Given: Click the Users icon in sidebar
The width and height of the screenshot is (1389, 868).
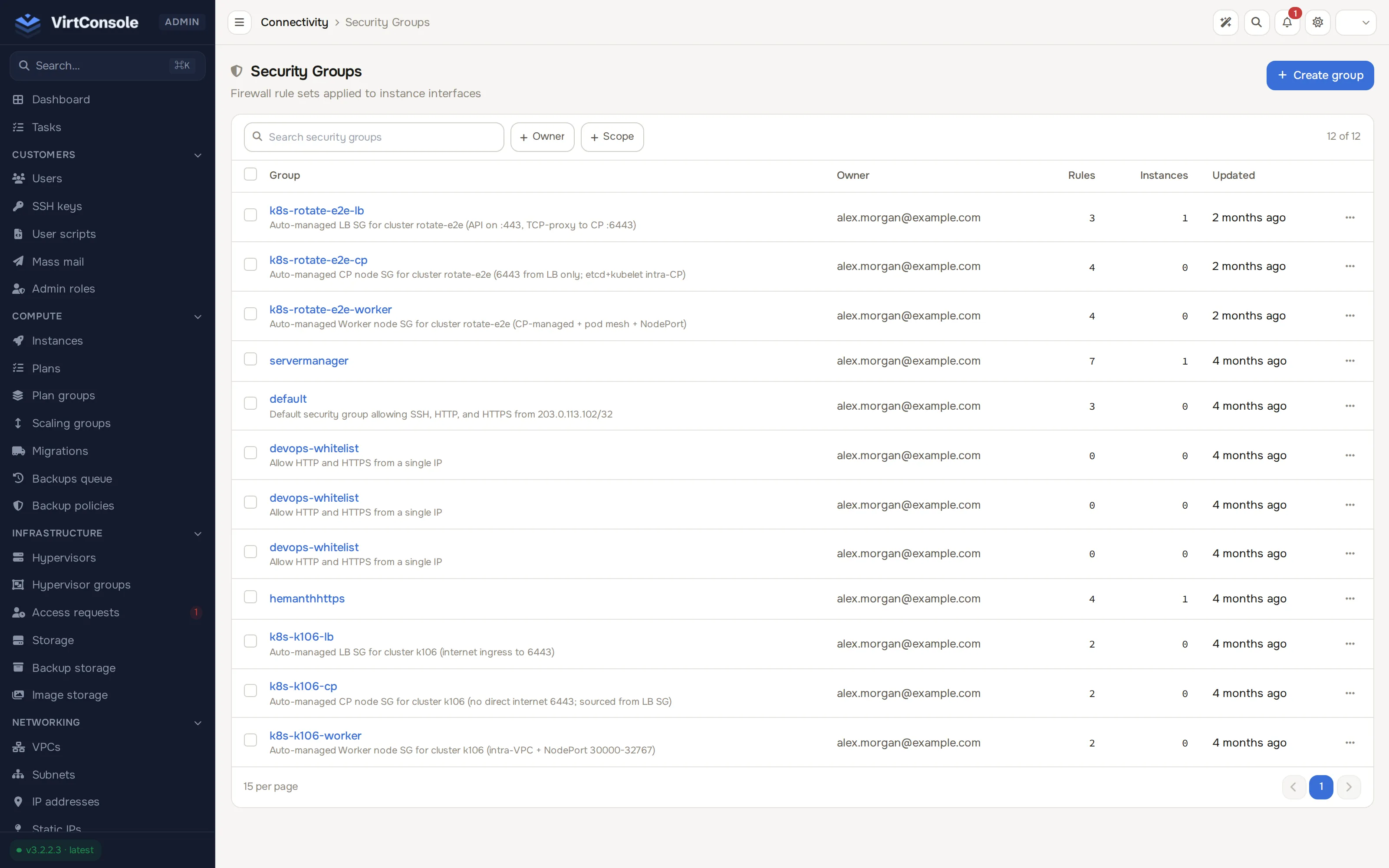Looking at the screenshot, I should (x=18, y=178).
